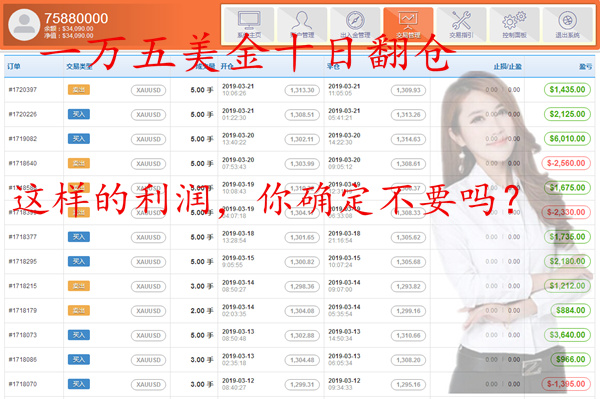600x399 pixels.
Task: Select order #1718073
Action: (23, 335)
